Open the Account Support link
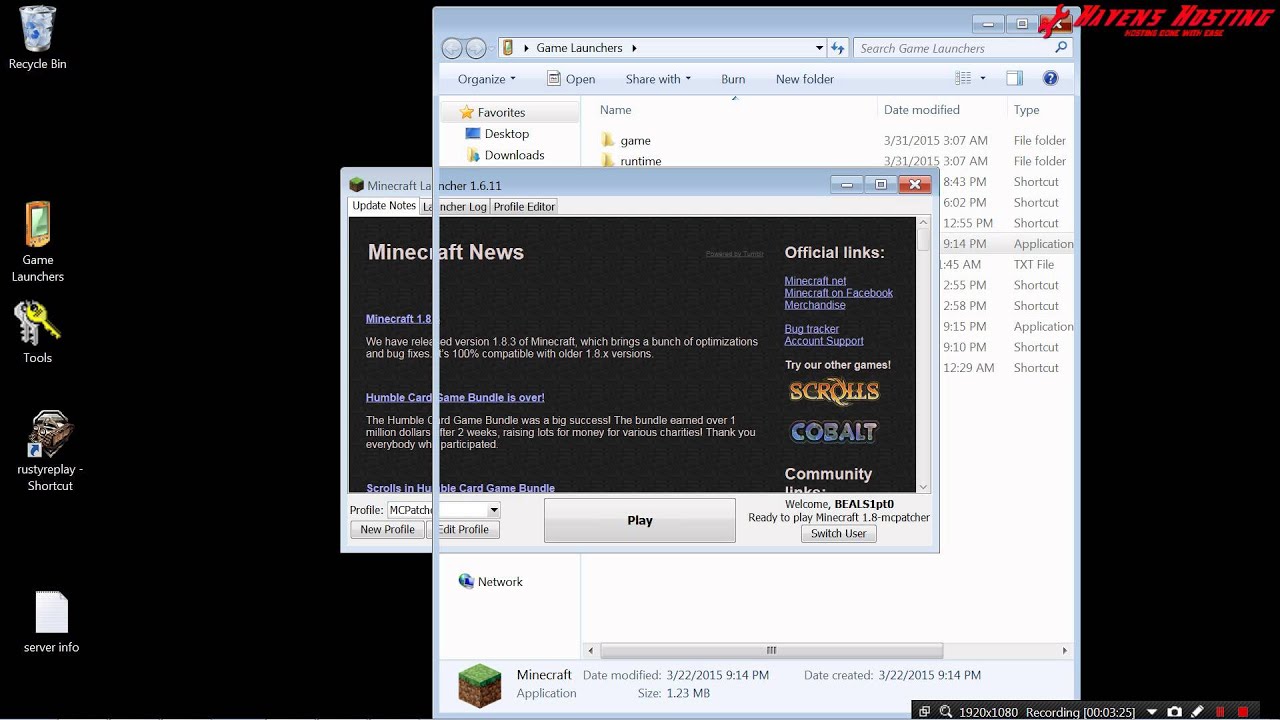This screenshot has height=720, width=1280. (x=824, y=341)
